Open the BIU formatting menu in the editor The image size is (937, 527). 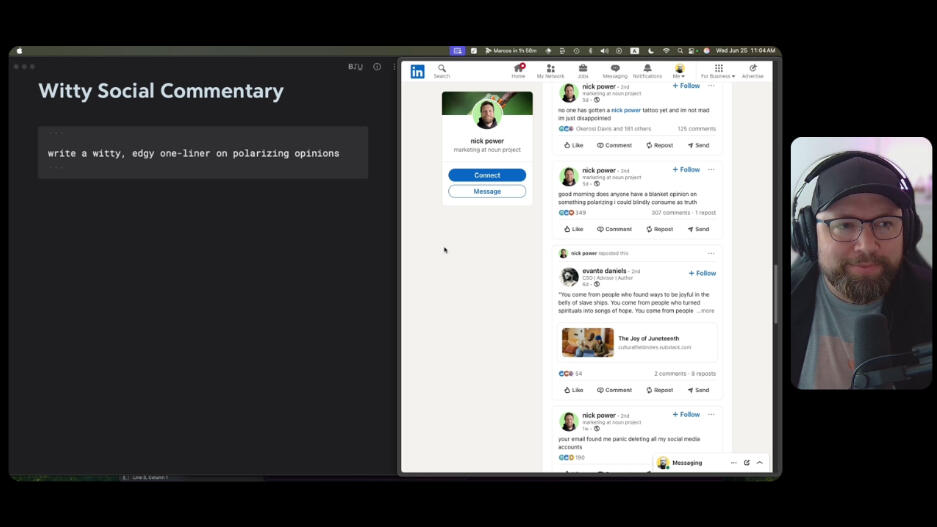pyautogui.click(x=355, y=67)
